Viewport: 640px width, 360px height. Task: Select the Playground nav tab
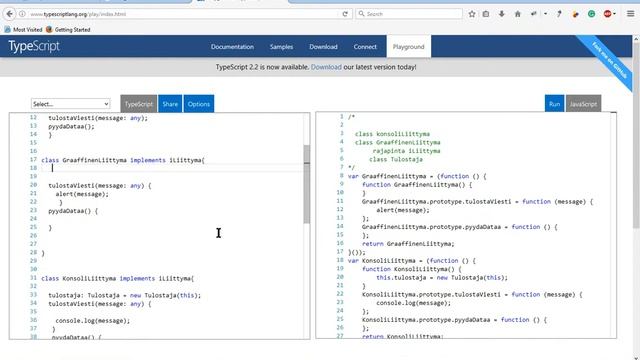pyautogui.click(x=409, y=47)
